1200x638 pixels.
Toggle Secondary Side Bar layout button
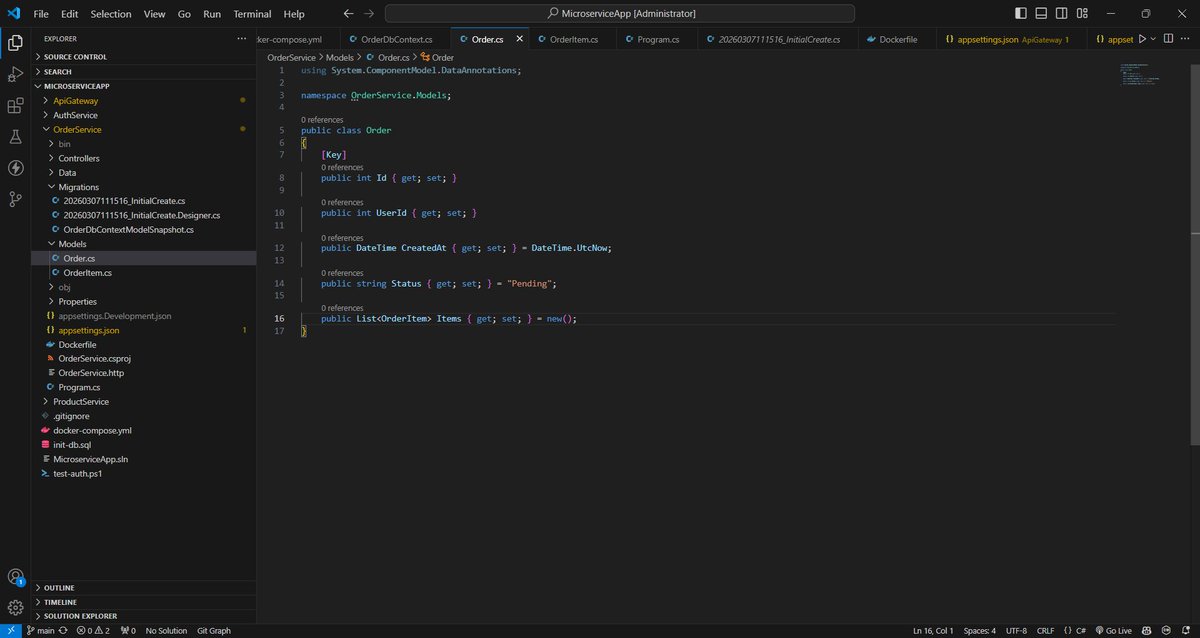coord(1061,14)
